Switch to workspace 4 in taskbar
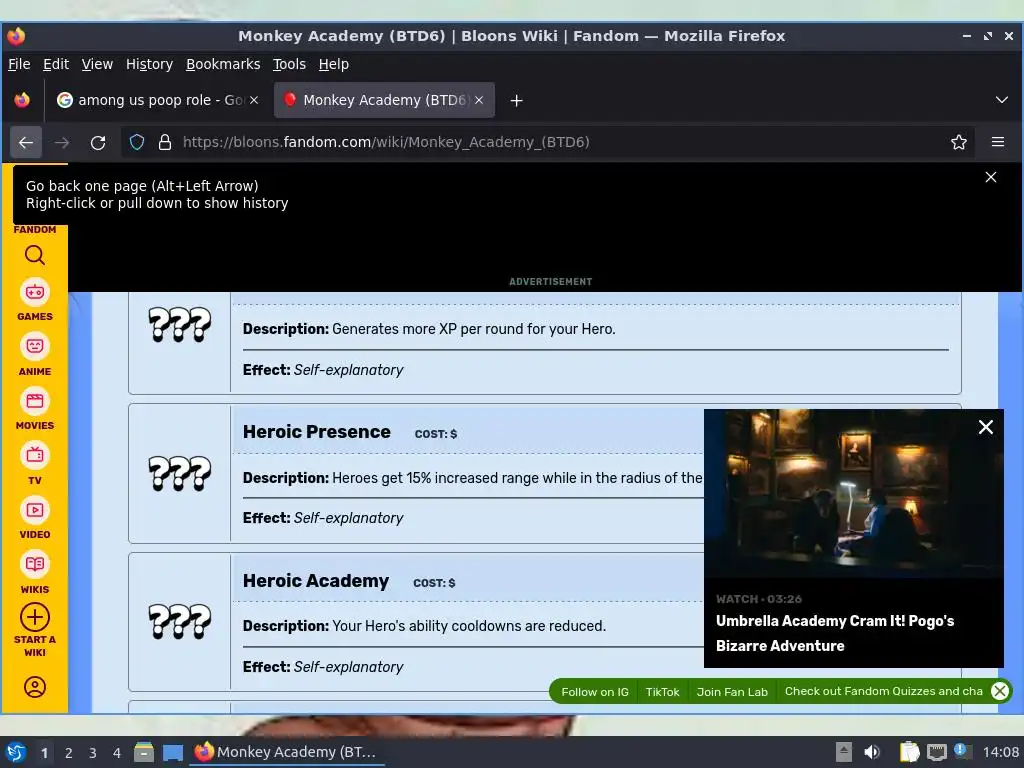 tap(117, 753)
